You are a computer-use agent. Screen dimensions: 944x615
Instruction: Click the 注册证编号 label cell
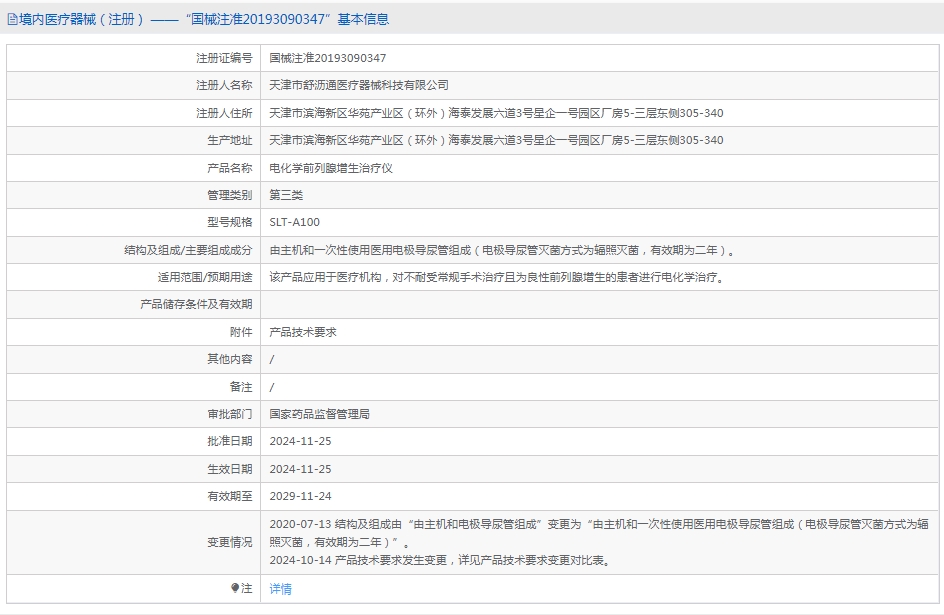click(x=224, y=58)
